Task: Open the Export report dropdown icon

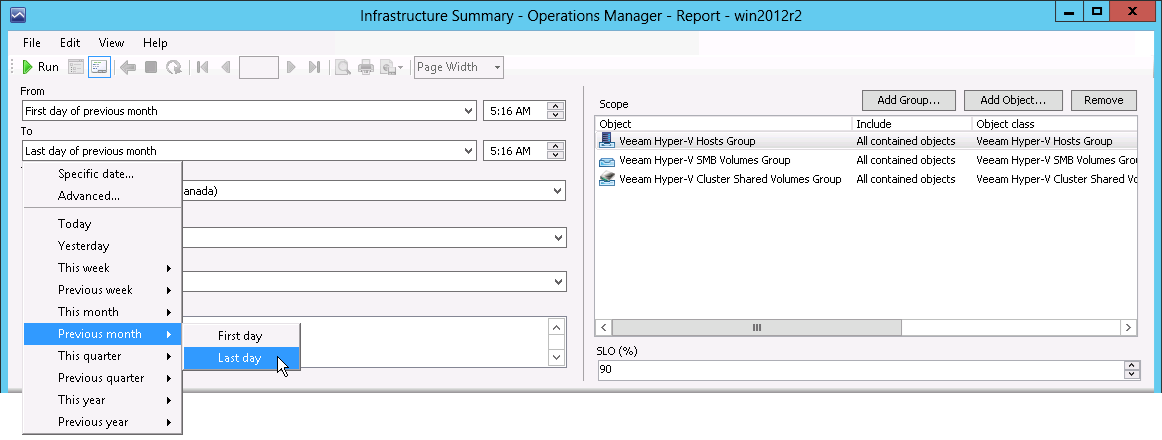Action: pyautogui.click(x=392, y=67)
